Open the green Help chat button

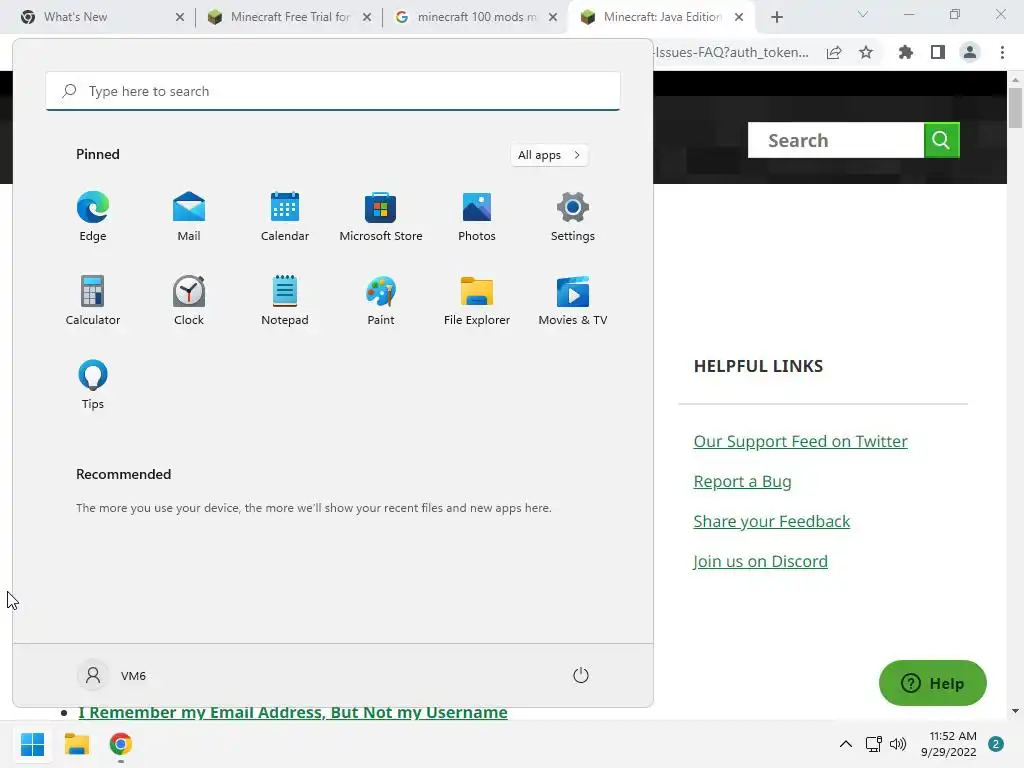(x=933, y=683)
